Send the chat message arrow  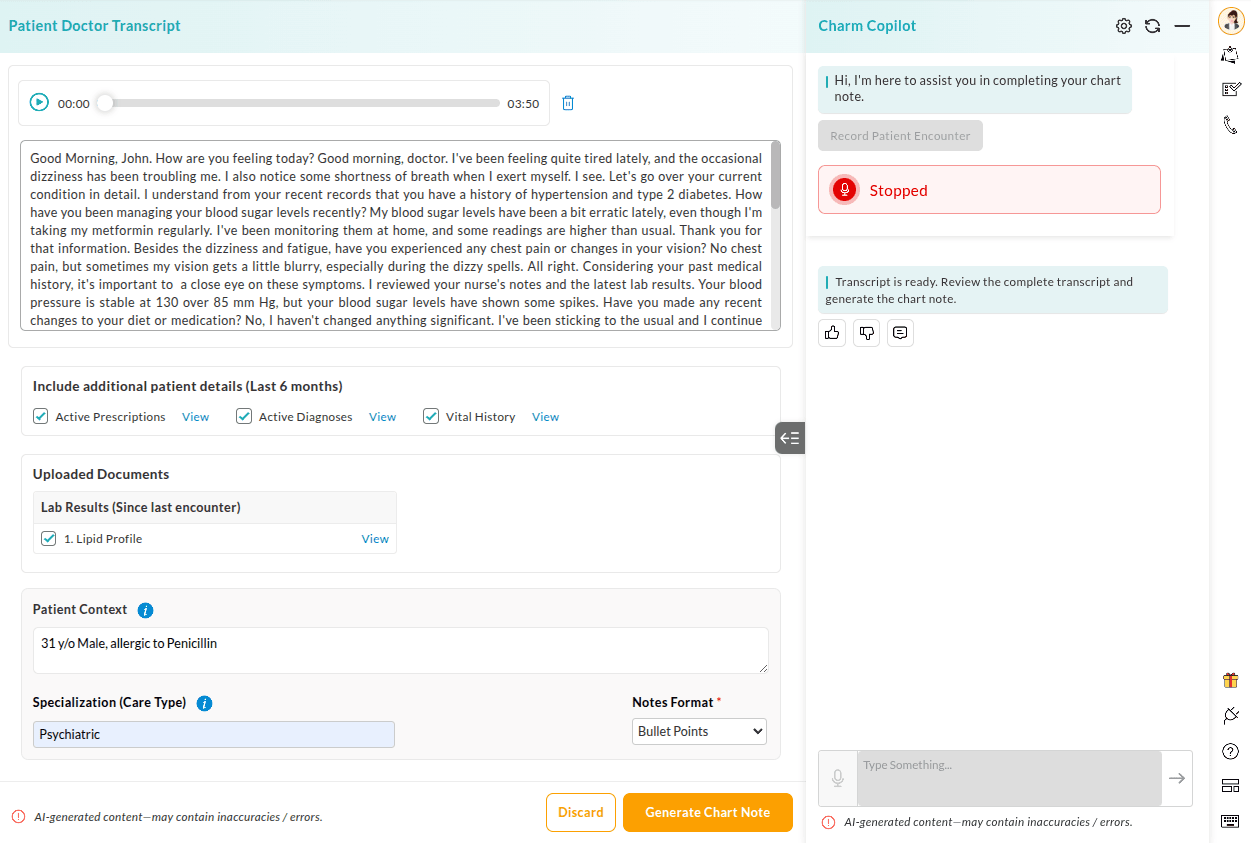1177,778
